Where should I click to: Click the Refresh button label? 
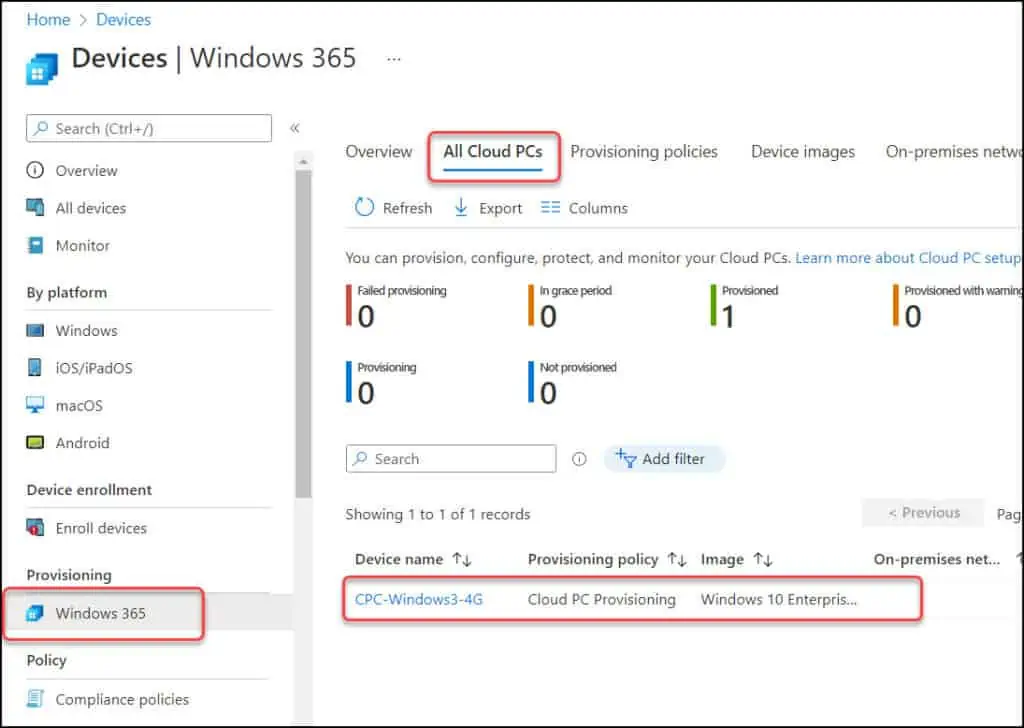tap(408, 208)
